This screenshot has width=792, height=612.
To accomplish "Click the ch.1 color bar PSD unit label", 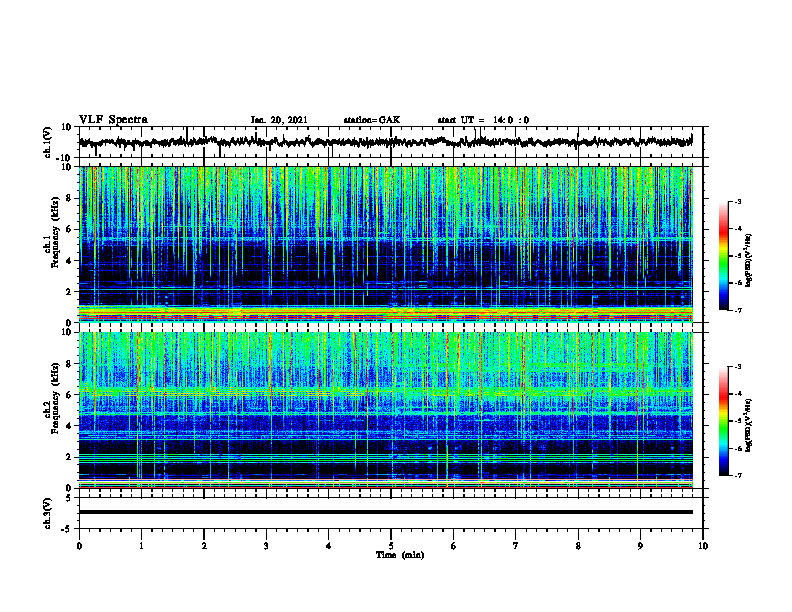I will tap(749, 261).
